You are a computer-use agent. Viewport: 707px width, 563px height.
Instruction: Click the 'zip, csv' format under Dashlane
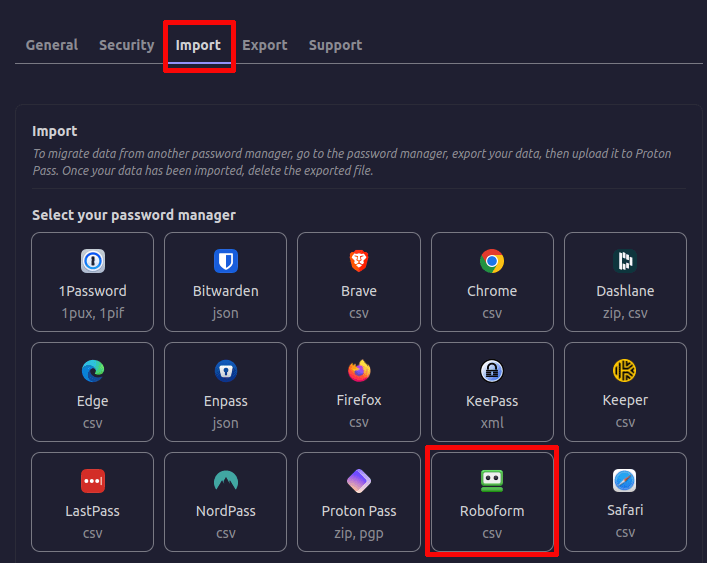[x=625, y=313]
